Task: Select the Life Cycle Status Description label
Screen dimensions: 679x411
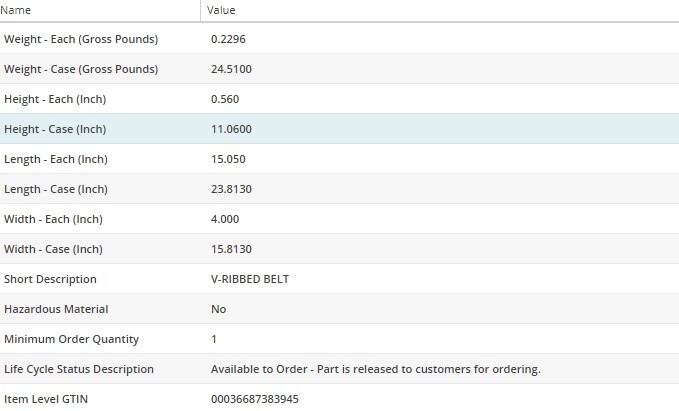Action: coord(79,369)
